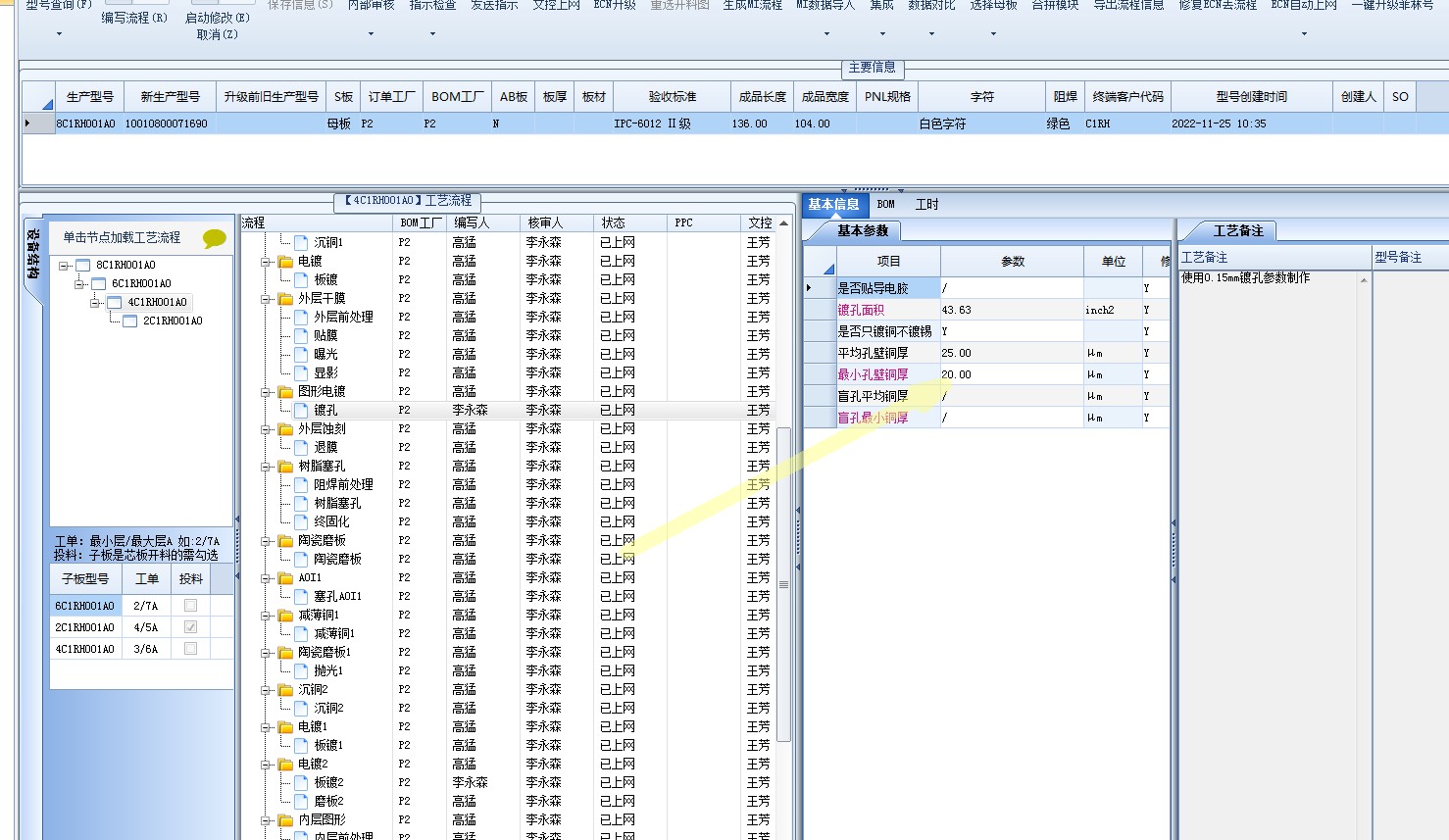The width and height of the screenshot is (1449, 840).
Task: Click the folder icon next to 电镀2
Action: (285, 764)
